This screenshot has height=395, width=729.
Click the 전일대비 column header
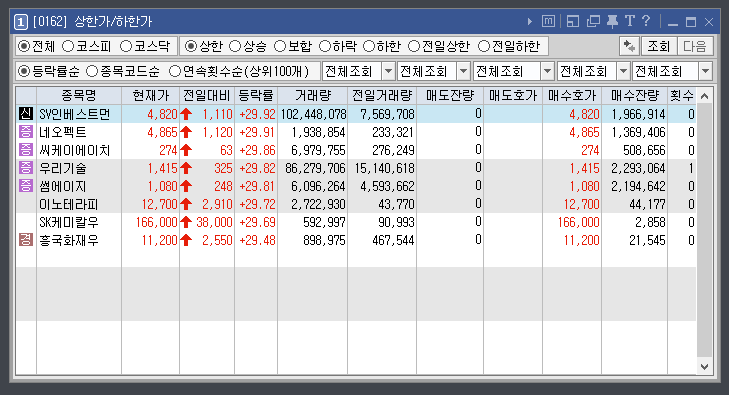click(207, 96)
